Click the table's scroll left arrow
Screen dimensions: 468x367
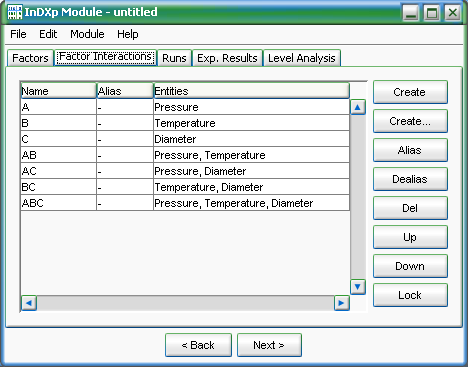point(29,303)
